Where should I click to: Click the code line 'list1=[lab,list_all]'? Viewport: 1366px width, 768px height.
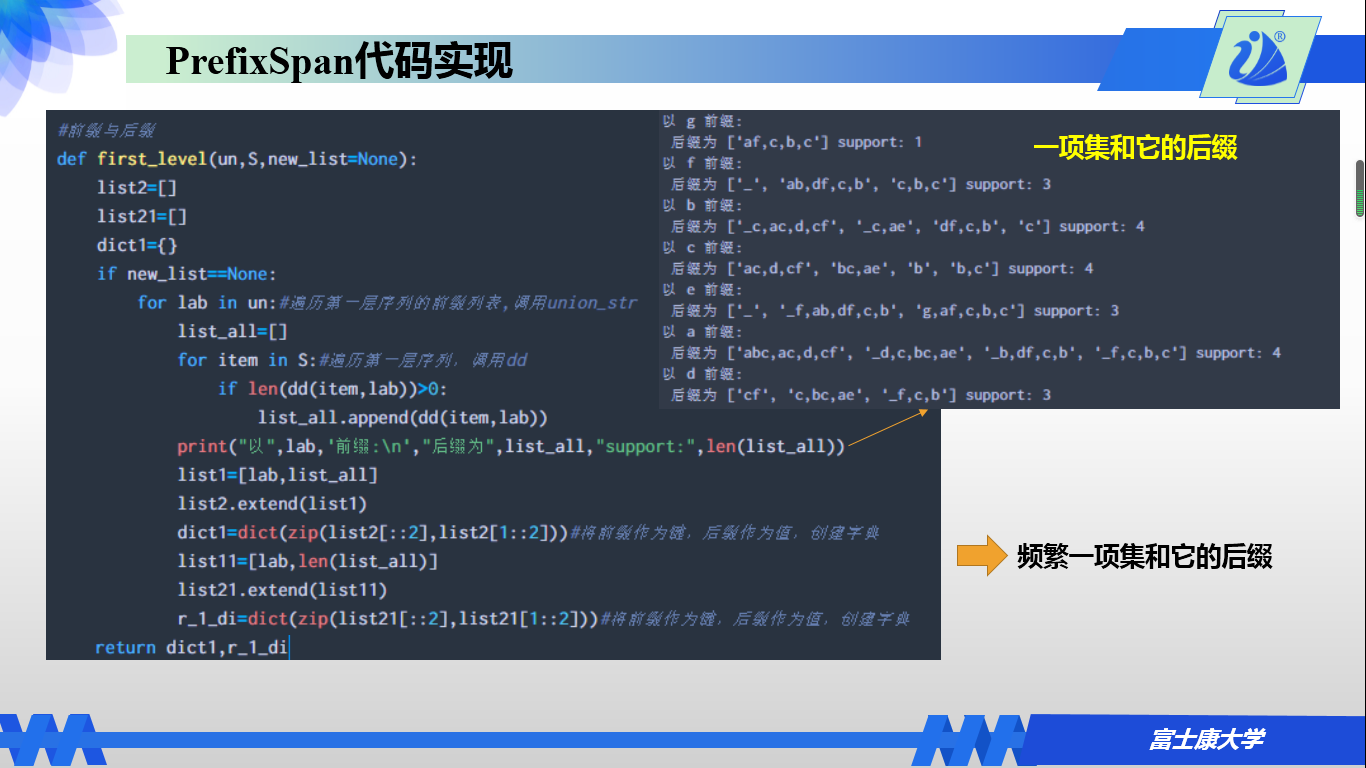(277, 475)
